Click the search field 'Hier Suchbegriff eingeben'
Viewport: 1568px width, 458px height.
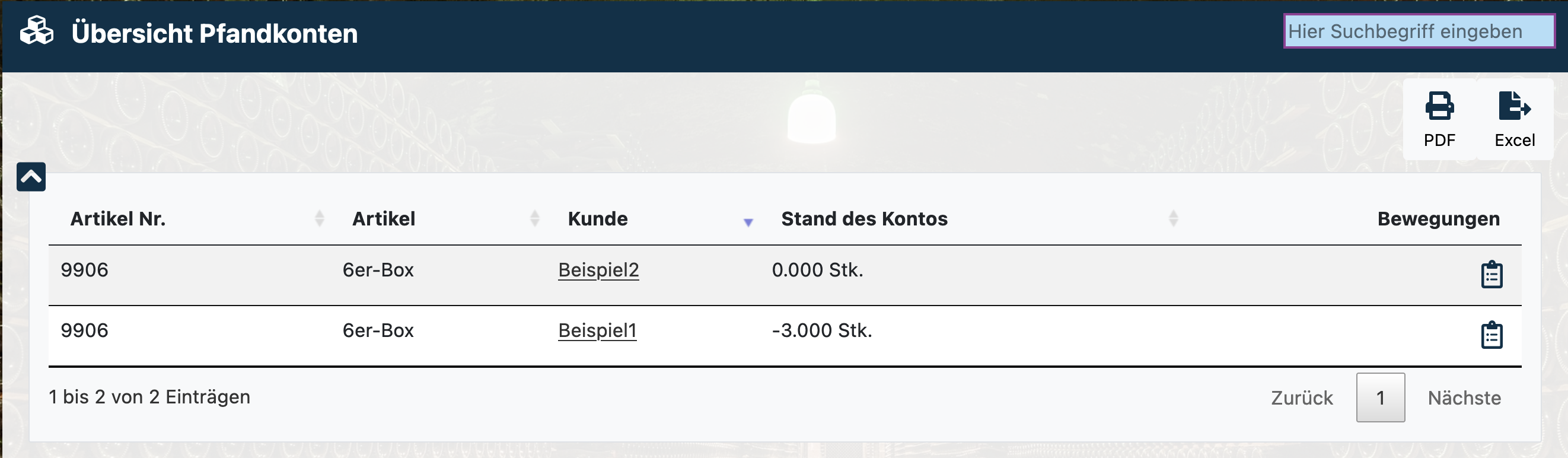pyautogui.click(x=1419, y=31)
